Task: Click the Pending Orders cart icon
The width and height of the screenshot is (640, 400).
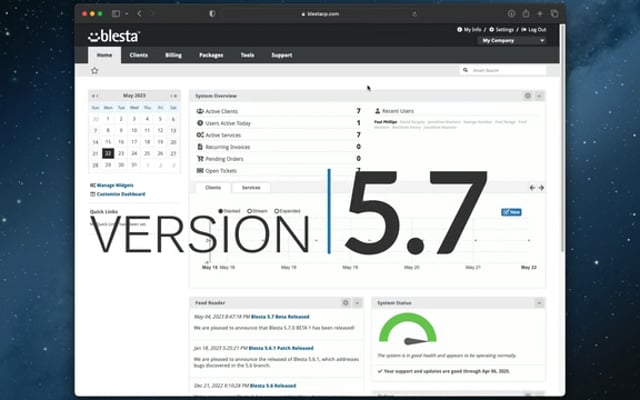Action: click(200, 159)
